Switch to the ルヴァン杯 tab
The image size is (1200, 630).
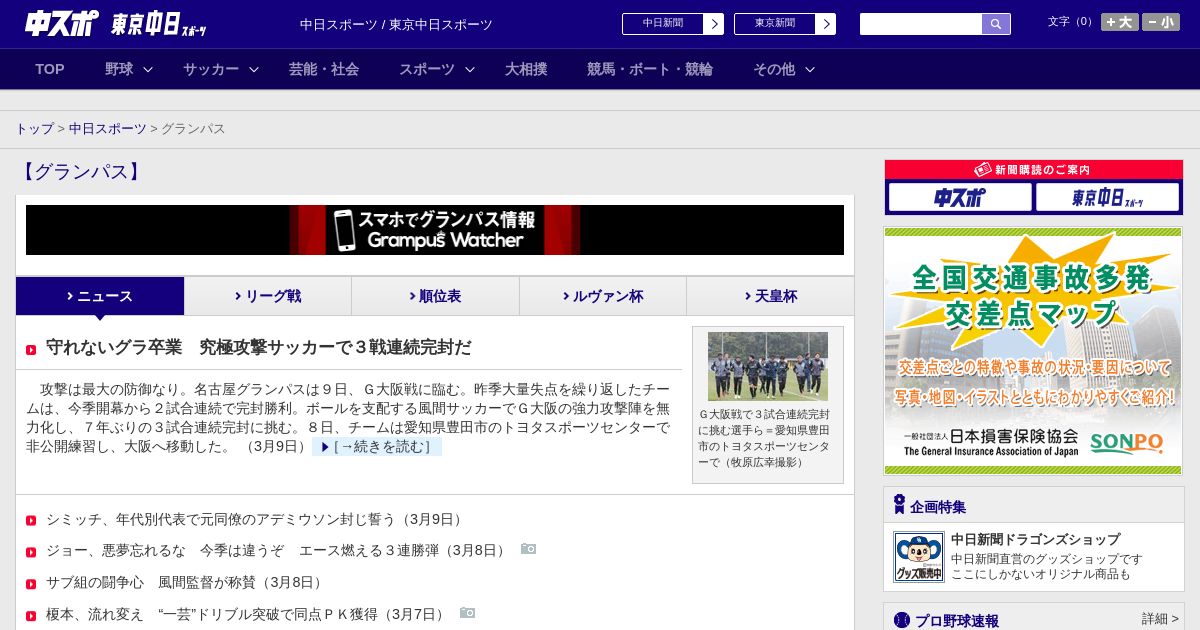pos(603,296)
